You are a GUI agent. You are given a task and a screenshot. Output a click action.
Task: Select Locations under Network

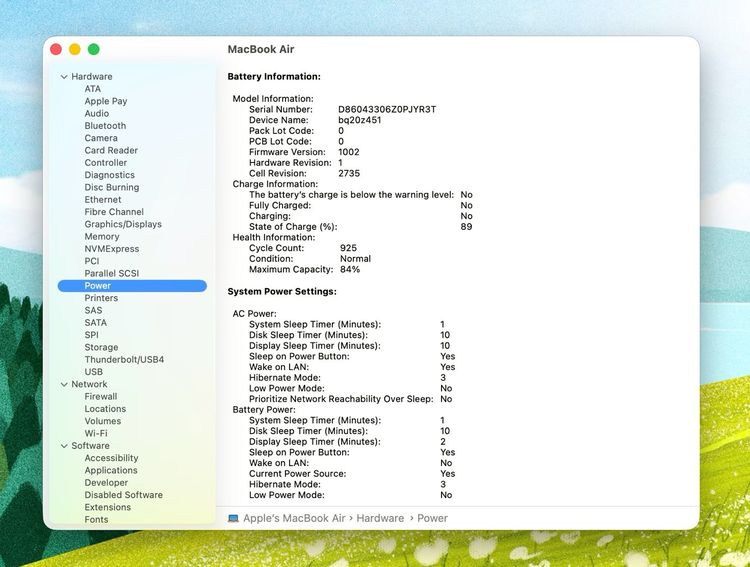coord(105,409)
